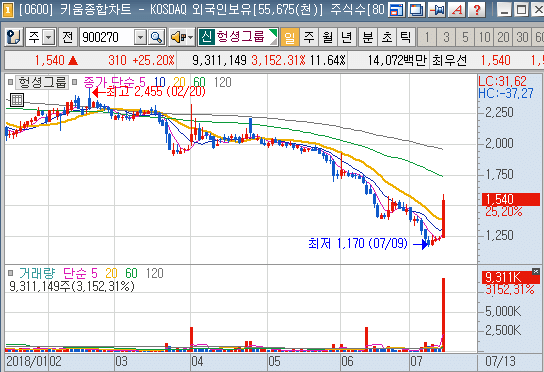Click 최고 2,455 (02/20) high marker label
Image resolution: width=544 pixels, height=372 pixels.
click(x=156, y=92)
